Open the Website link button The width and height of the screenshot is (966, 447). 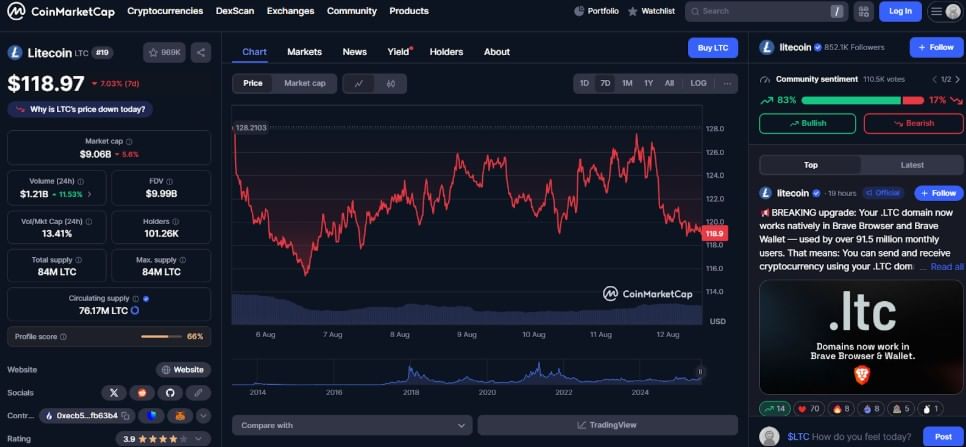(183, 370)
